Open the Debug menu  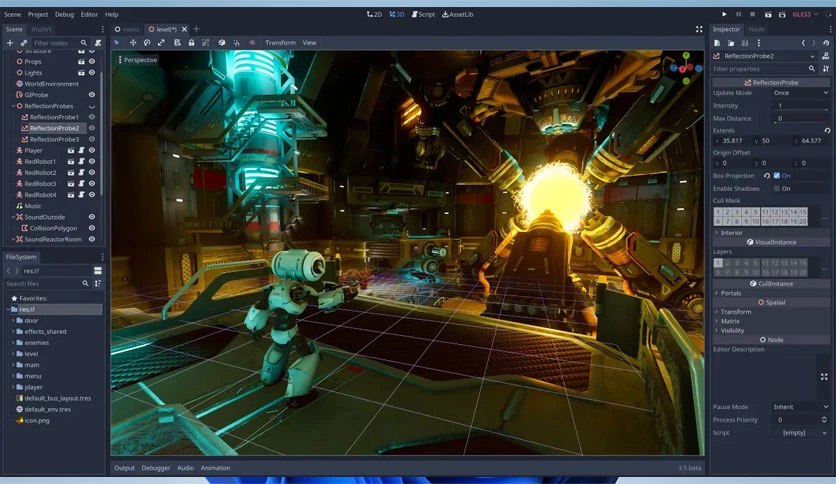click(65, 14)
